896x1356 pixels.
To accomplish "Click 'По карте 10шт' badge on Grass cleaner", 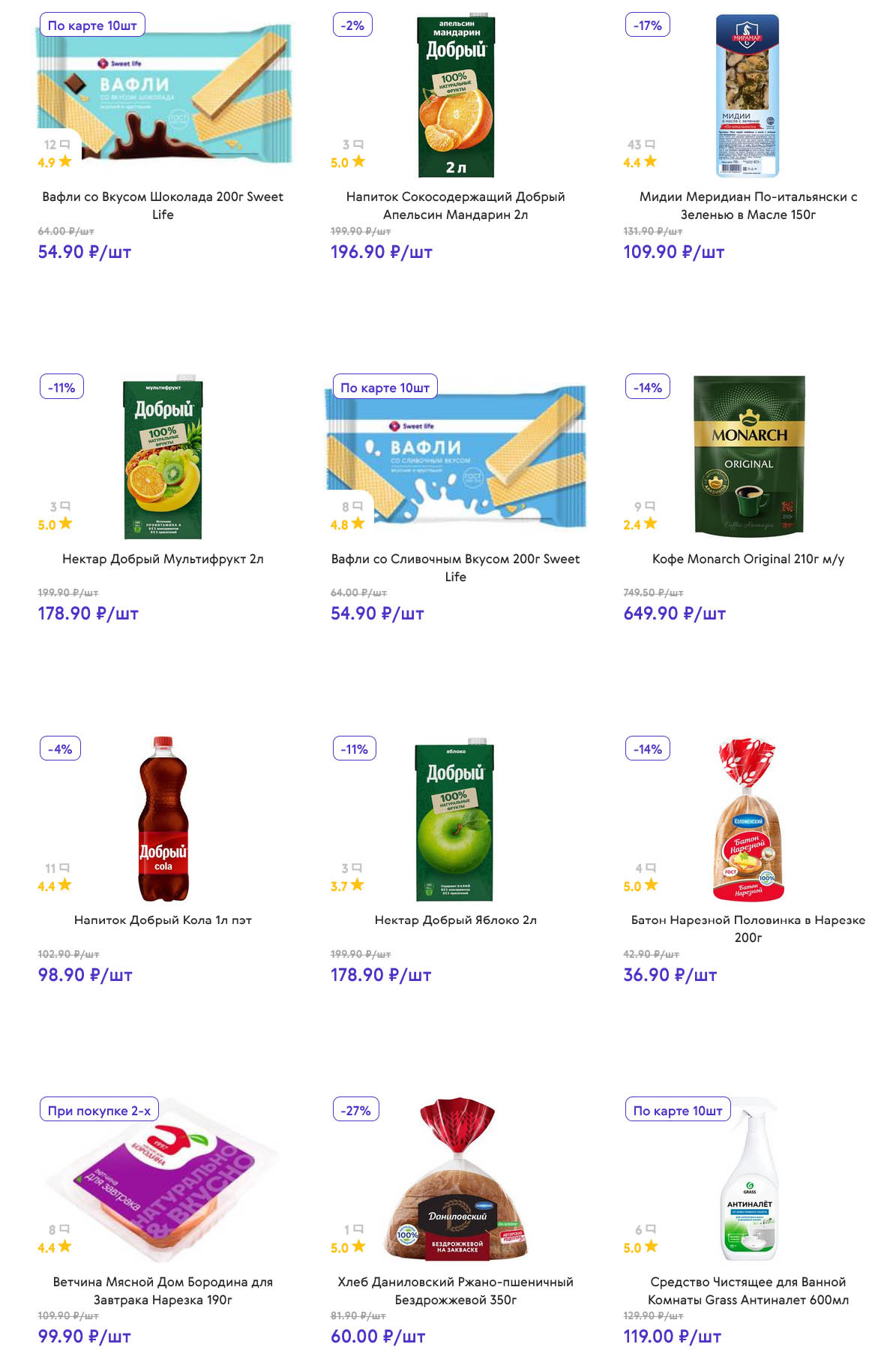I will (677, 1111).
